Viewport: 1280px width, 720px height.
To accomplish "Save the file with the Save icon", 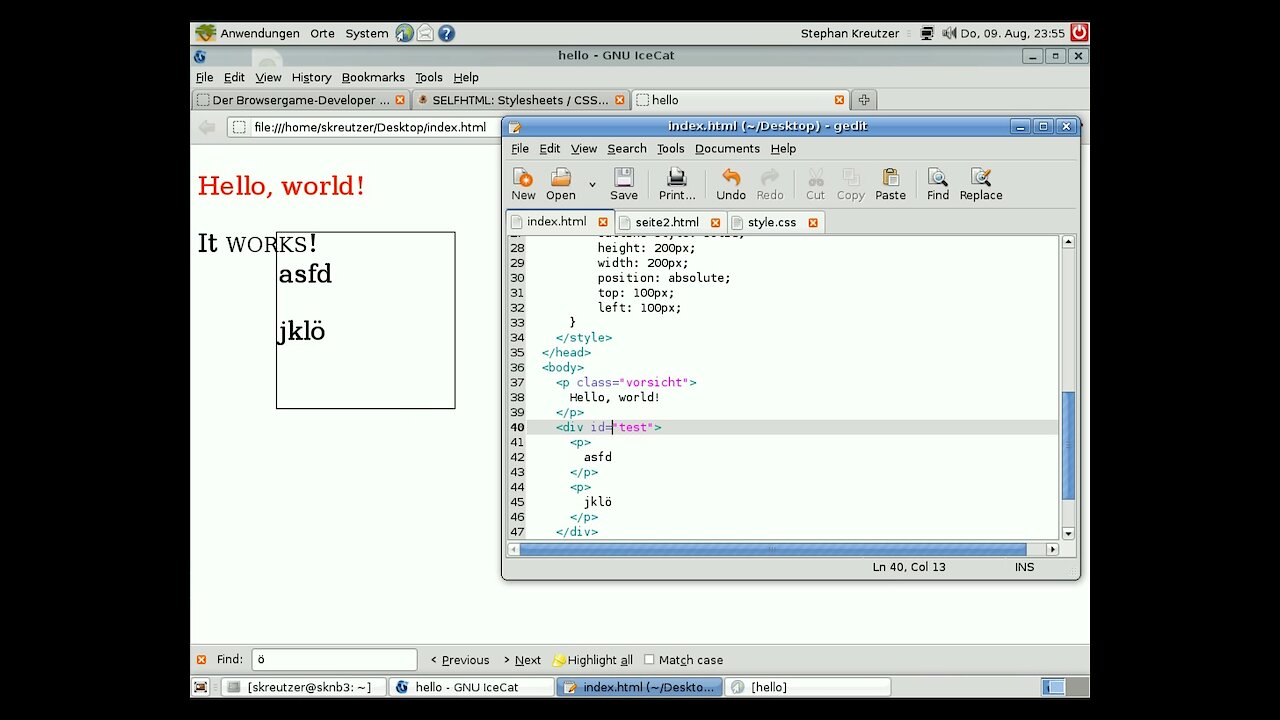I will (x=624, y=184).
